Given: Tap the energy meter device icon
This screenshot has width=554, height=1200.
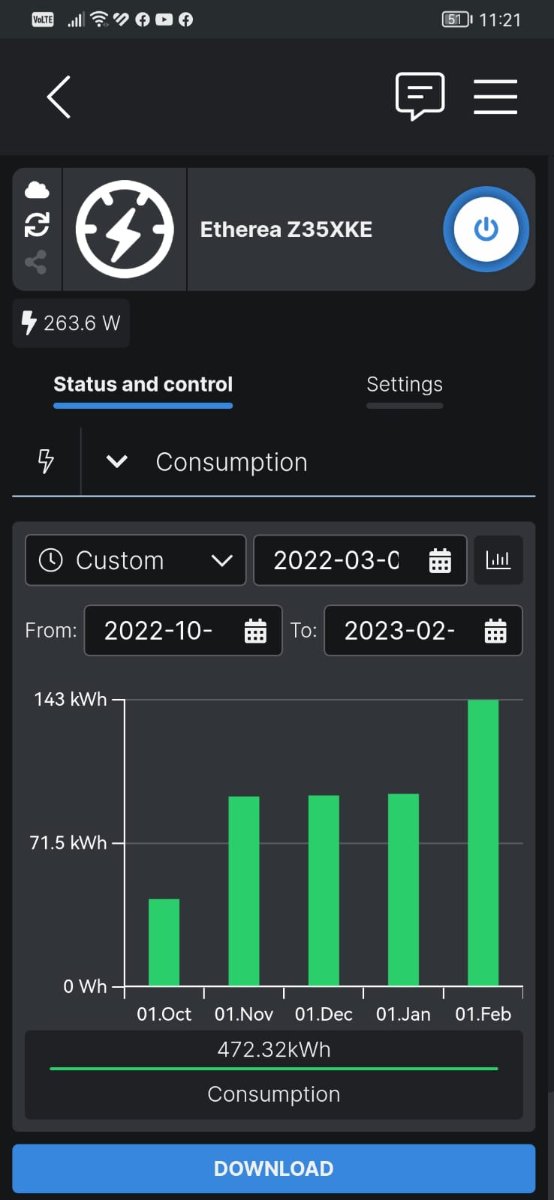Looking at the screenshot, I should point(125,229).
